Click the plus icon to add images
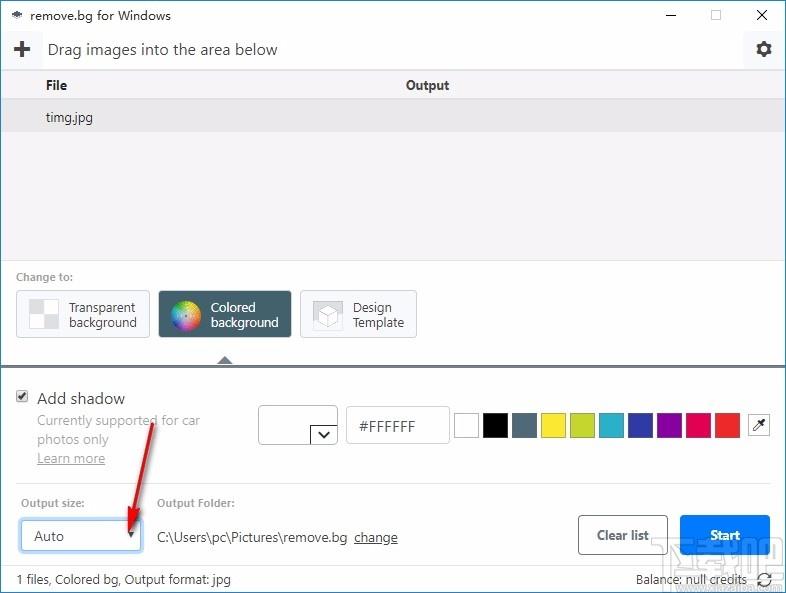This screenshot has width=786, height=593. 22,49
